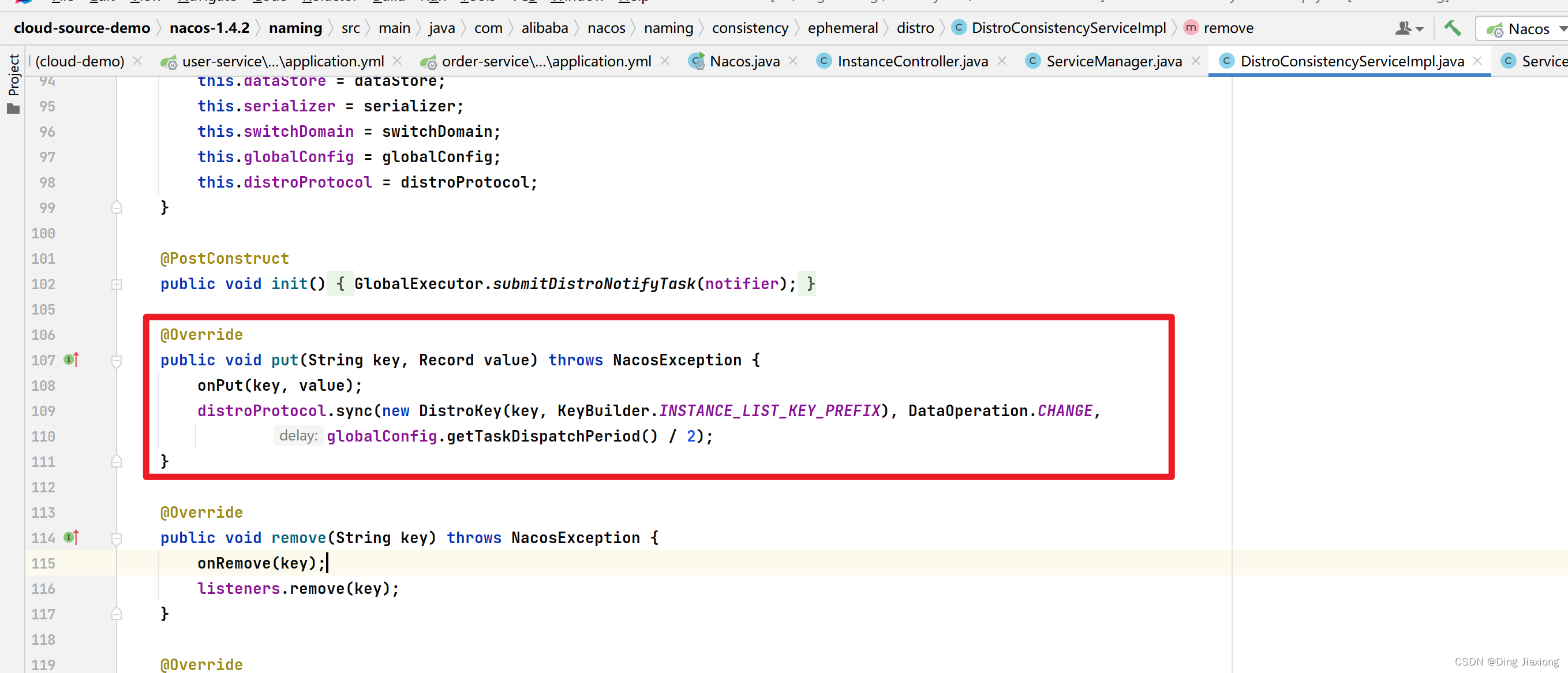Click the delay parameter hint on line 110

(298, 436)
